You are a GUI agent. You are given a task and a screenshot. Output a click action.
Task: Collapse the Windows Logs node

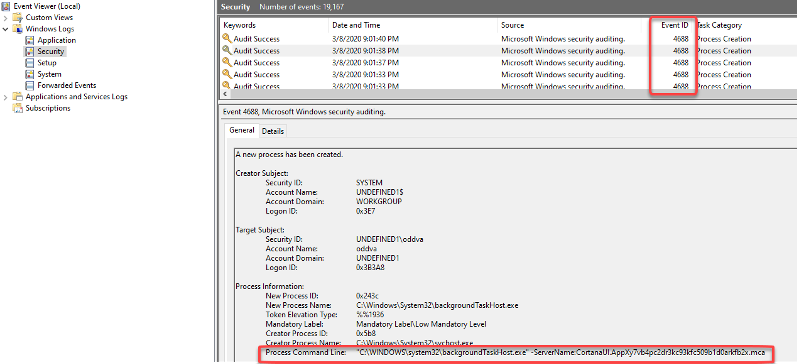coord(6,29)
